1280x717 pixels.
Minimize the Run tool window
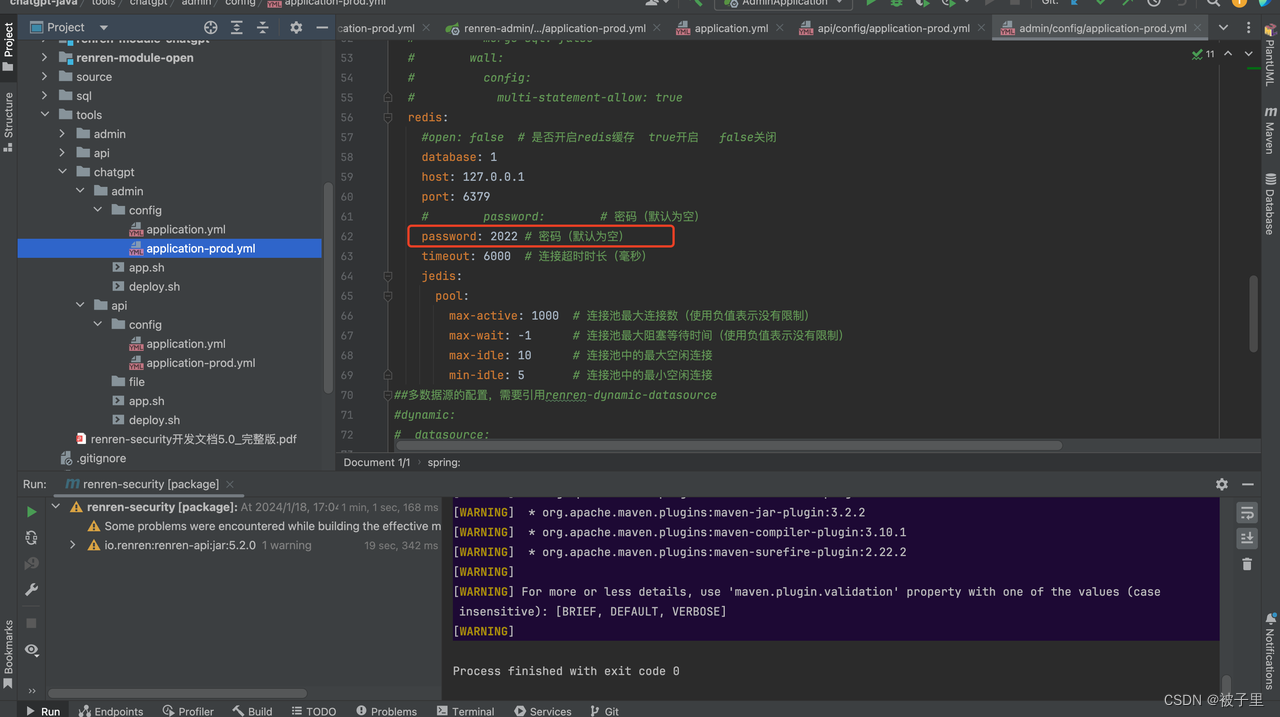[1248, 484]
